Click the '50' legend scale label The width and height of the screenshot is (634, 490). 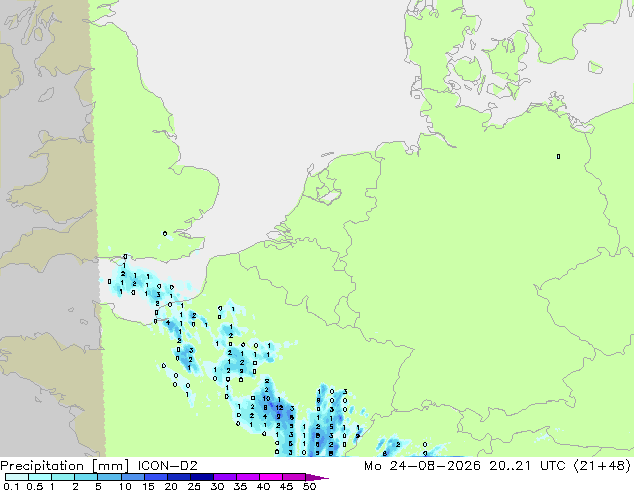309,486
